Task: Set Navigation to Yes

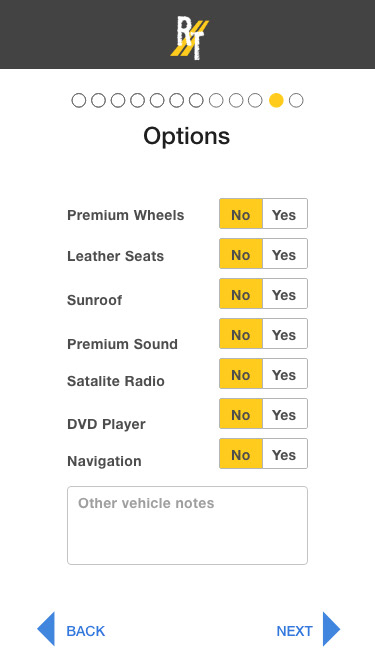Action: click(x=285, y=453)
